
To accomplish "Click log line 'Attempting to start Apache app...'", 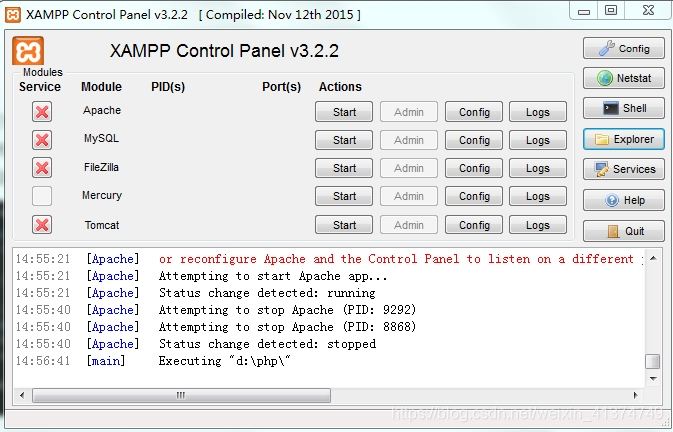I will click(273, 276).
